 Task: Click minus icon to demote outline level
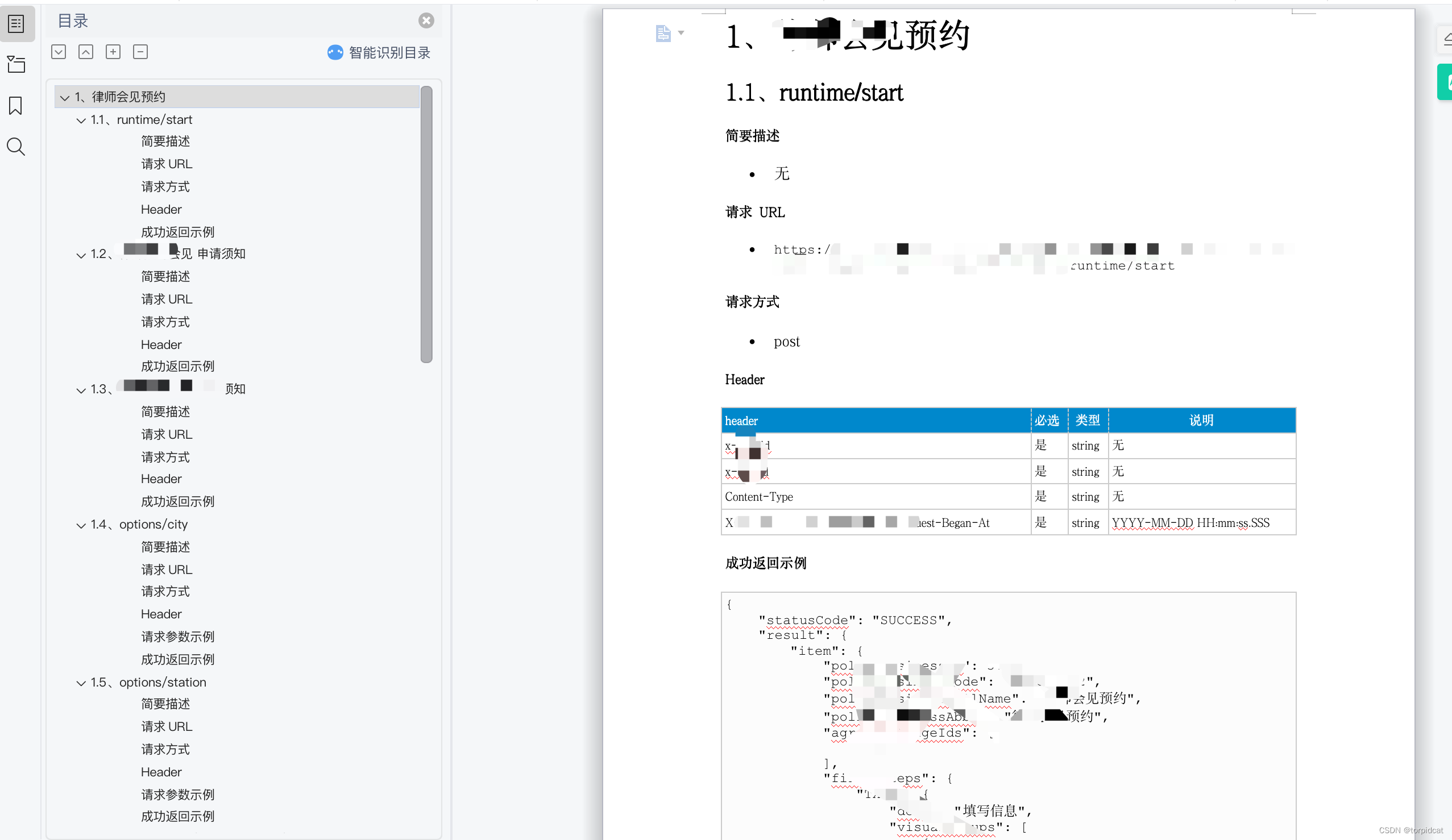140,52
